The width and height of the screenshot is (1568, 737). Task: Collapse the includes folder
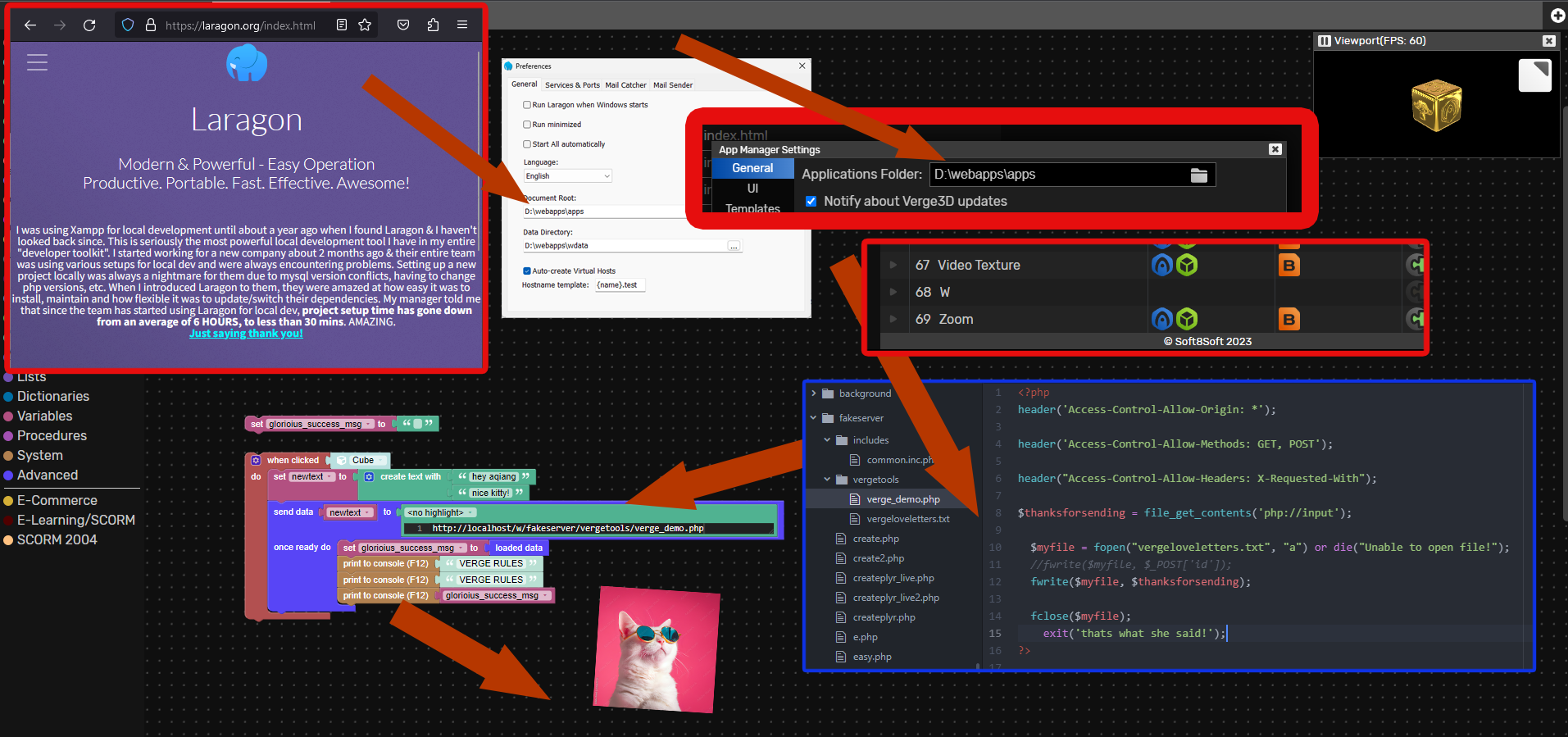click(827, 440)
